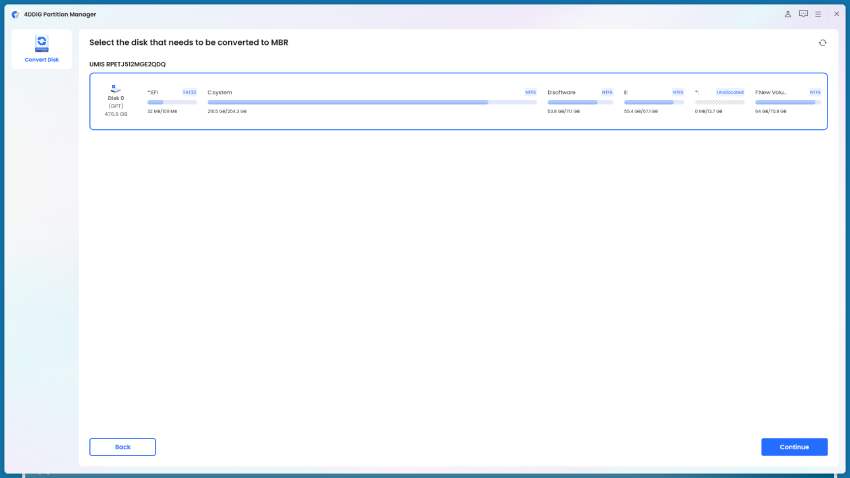Click the size text under D:software
This screenshot has height=478, width=850.
pos(564,112)
